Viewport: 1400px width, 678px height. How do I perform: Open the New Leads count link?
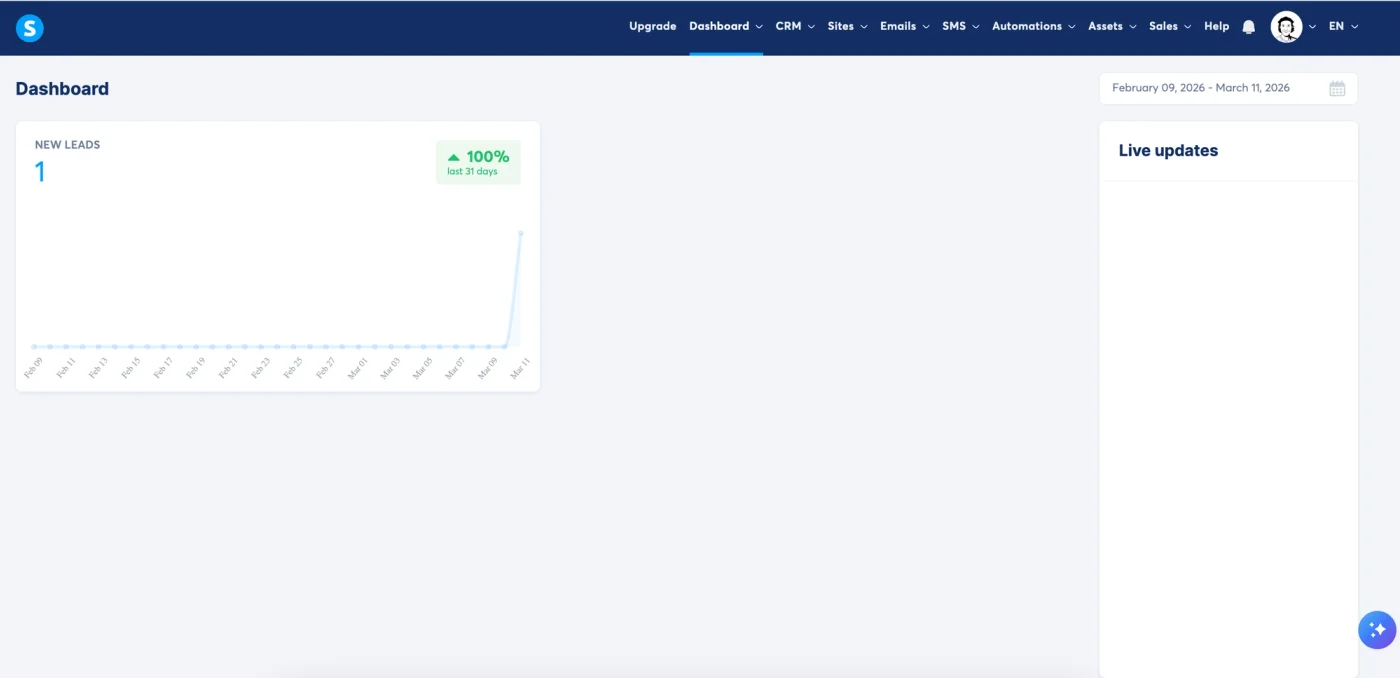[40, 171]
